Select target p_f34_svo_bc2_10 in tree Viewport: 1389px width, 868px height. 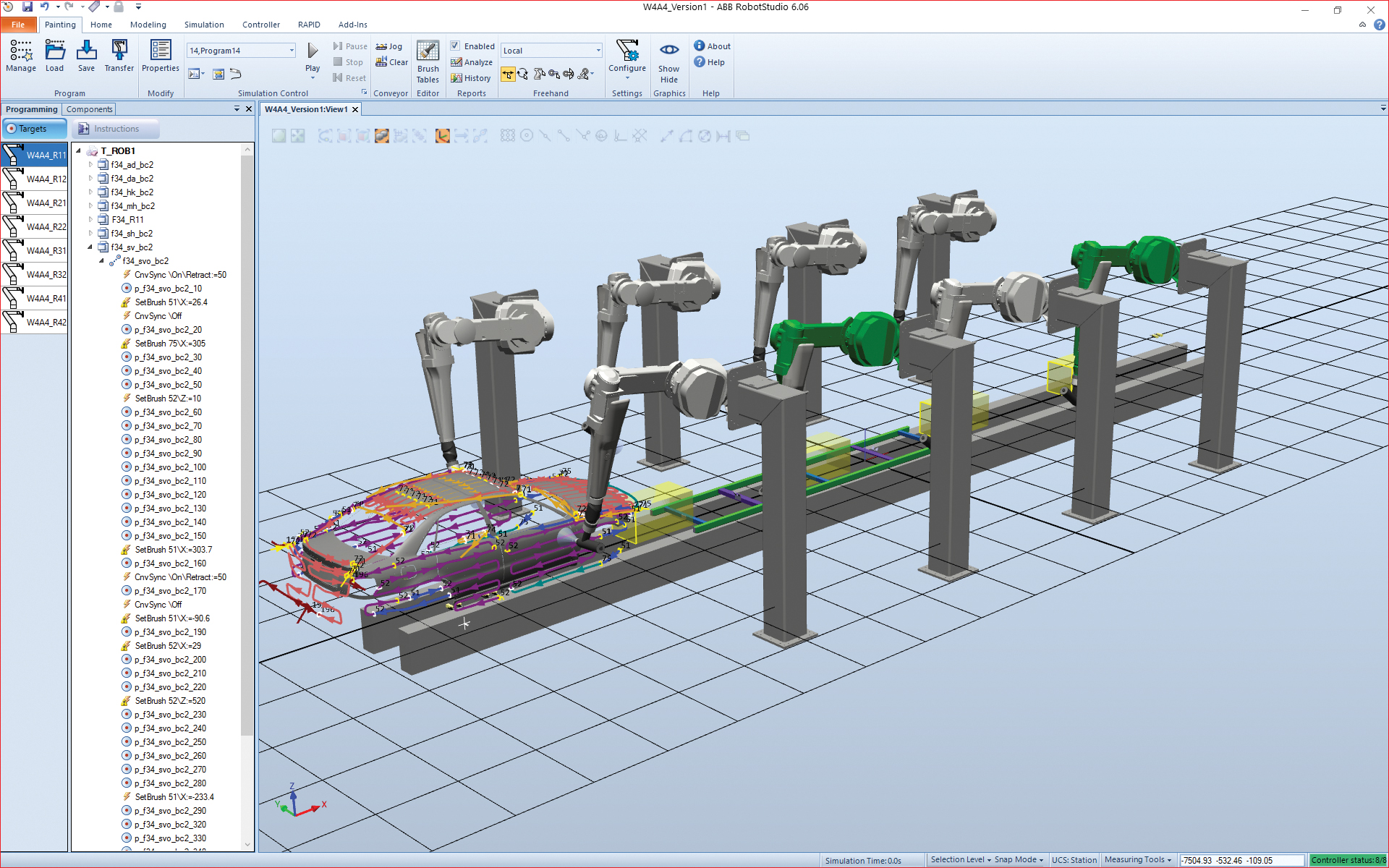[x=168, y=289]
